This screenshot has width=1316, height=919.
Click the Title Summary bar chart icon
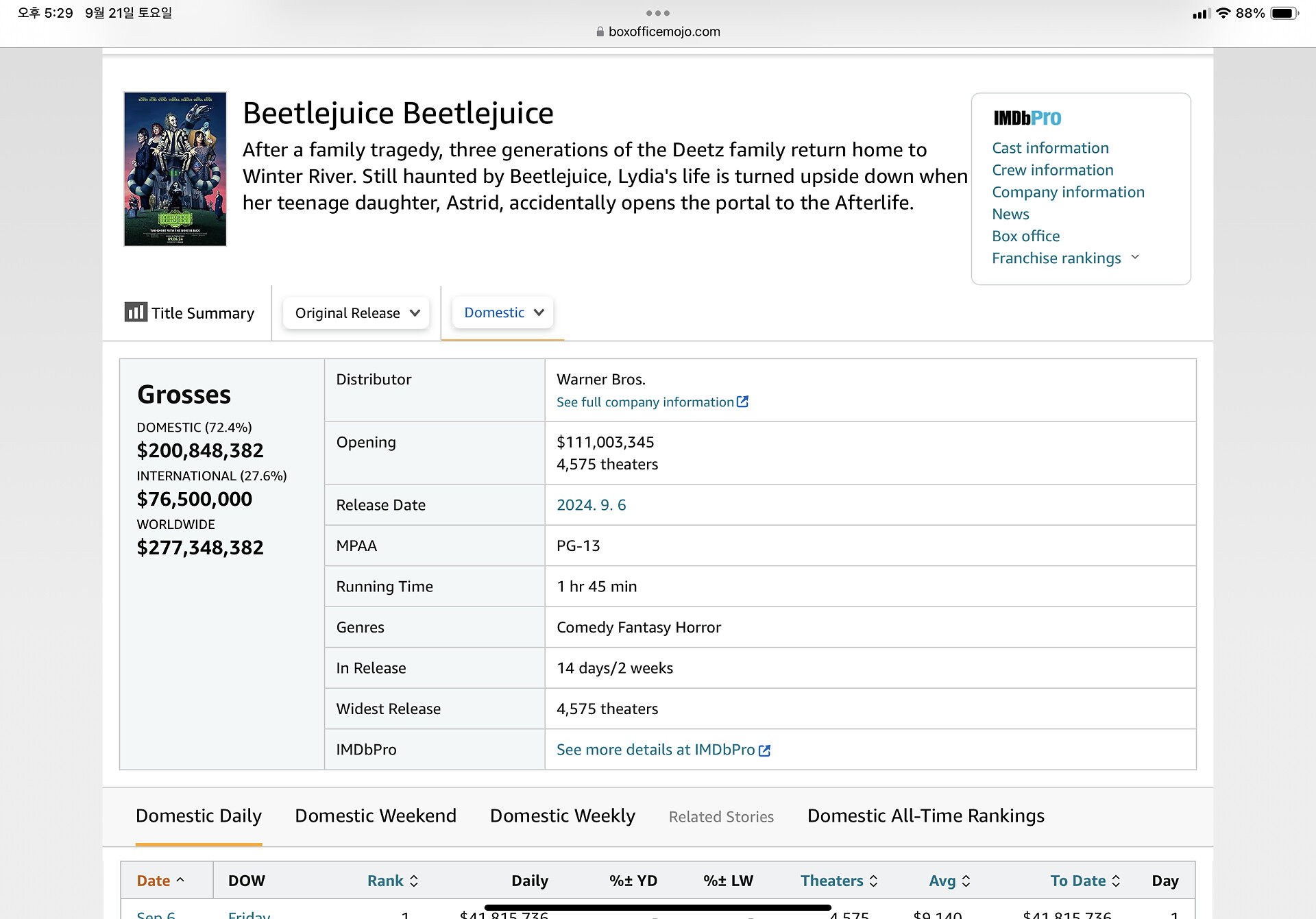[135, 312]
